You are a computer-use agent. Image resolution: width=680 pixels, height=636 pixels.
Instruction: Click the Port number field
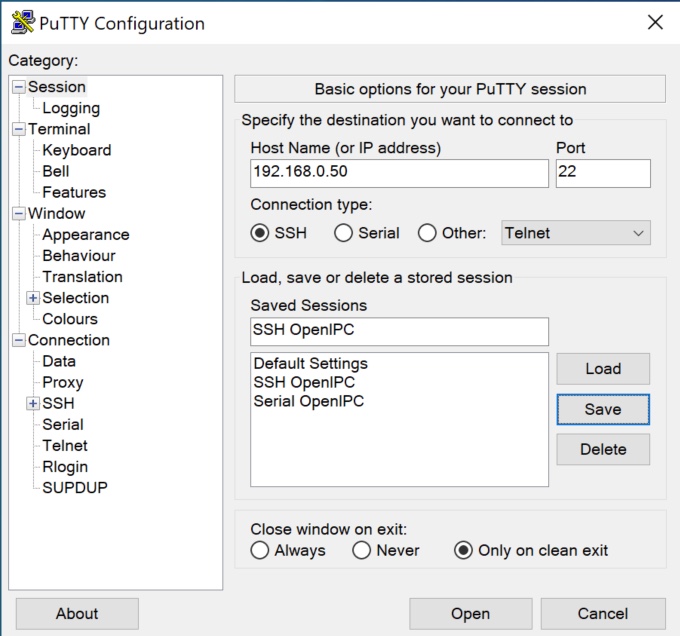pyautogui.click(x=602, y=173)
